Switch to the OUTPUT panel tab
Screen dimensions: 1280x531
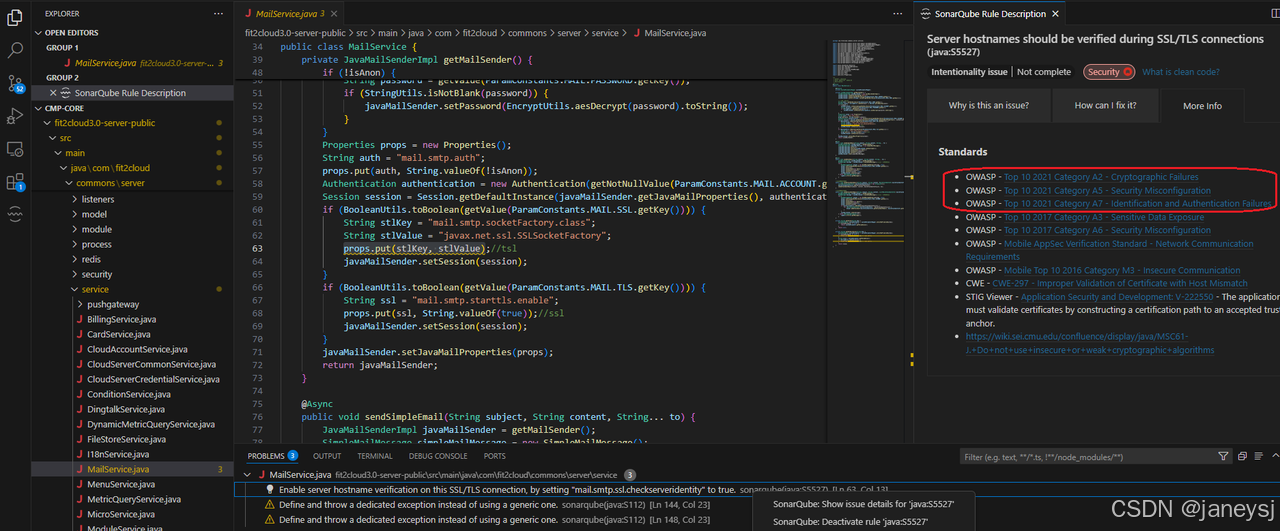pyautogui.click(x=327, y=456)
